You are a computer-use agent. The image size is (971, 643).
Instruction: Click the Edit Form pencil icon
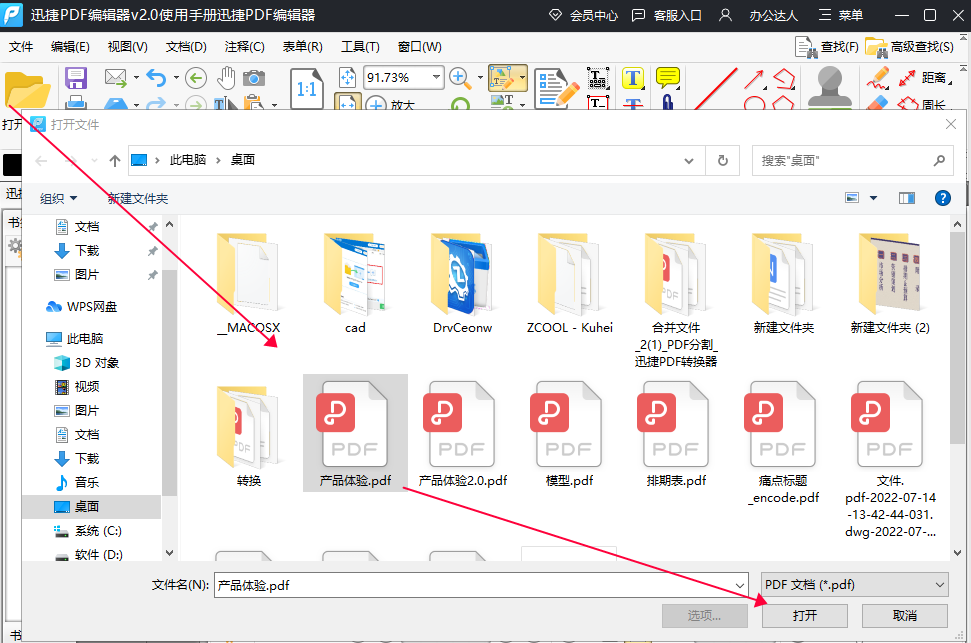[x=556, y=88]
